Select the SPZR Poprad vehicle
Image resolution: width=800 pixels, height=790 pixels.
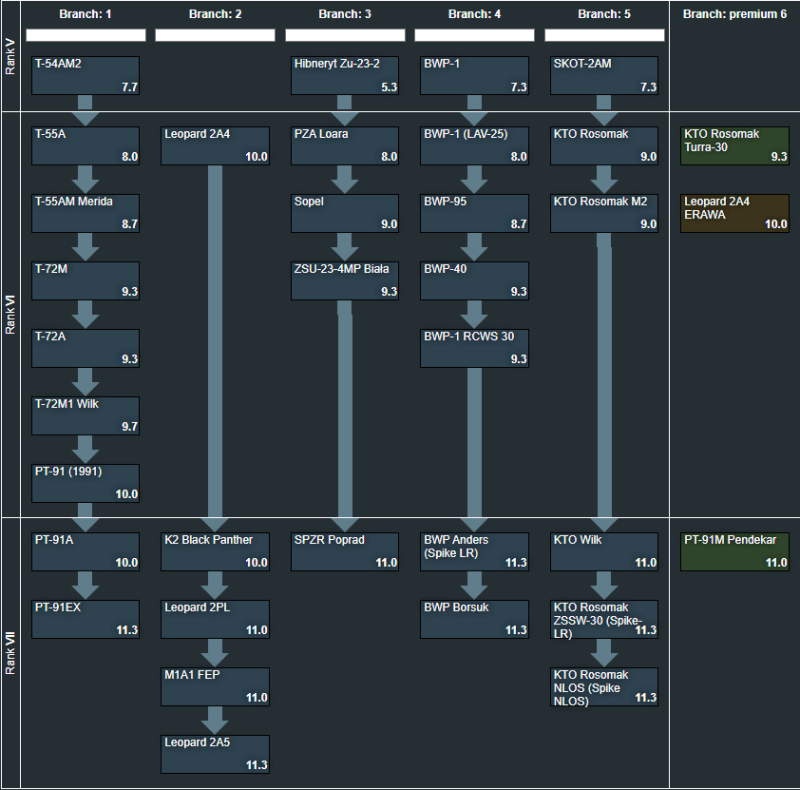[x=345, y=551]
